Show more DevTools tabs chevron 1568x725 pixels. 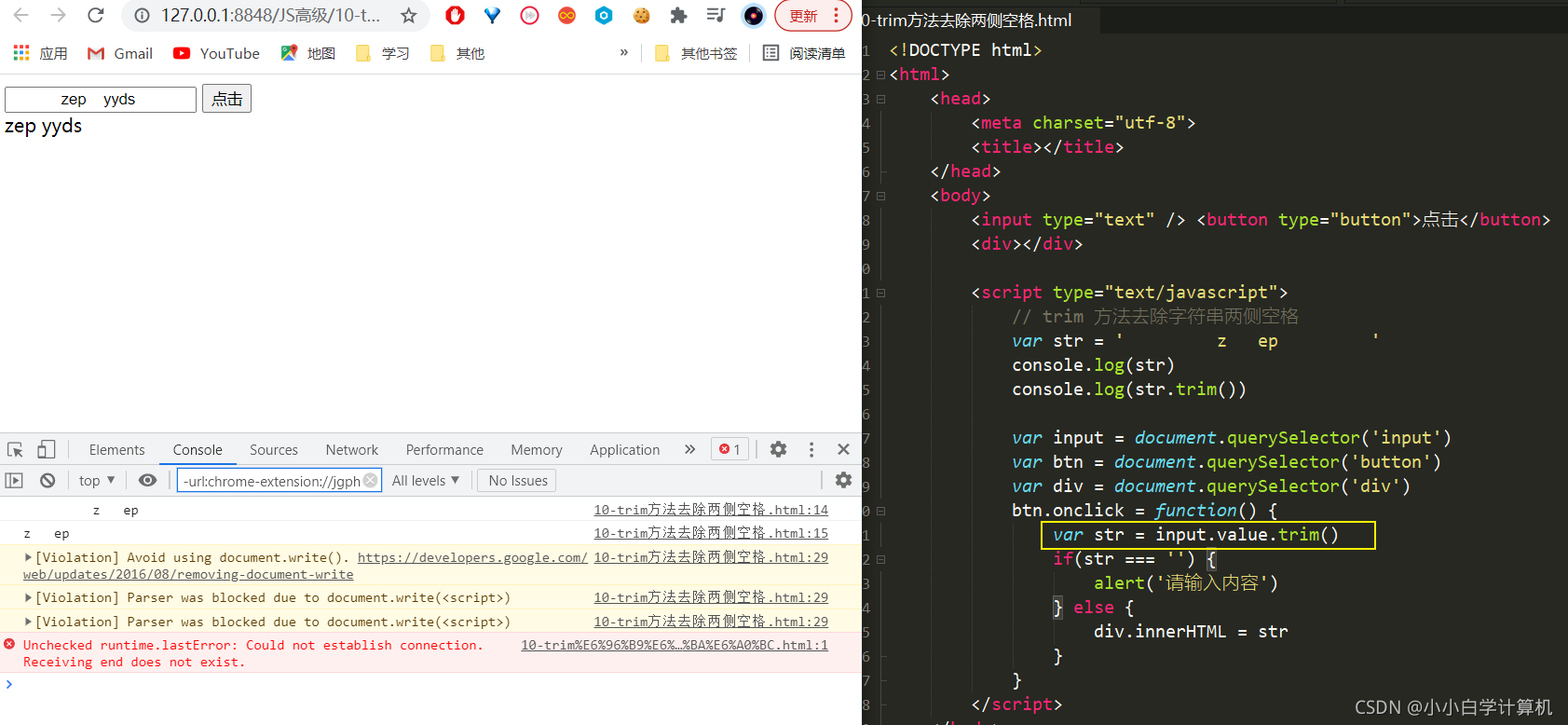(x=689, y=449)
